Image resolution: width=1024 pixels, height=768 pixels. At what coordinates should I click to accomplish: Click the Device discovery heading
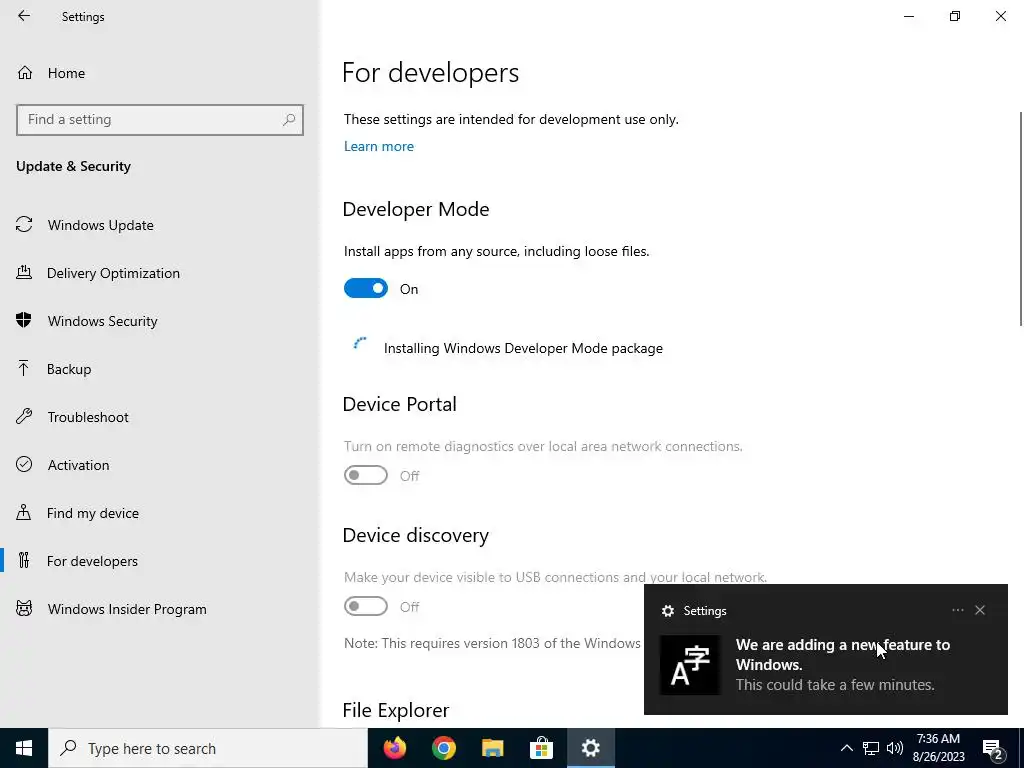pyautogui.click(x=415, y=535)
